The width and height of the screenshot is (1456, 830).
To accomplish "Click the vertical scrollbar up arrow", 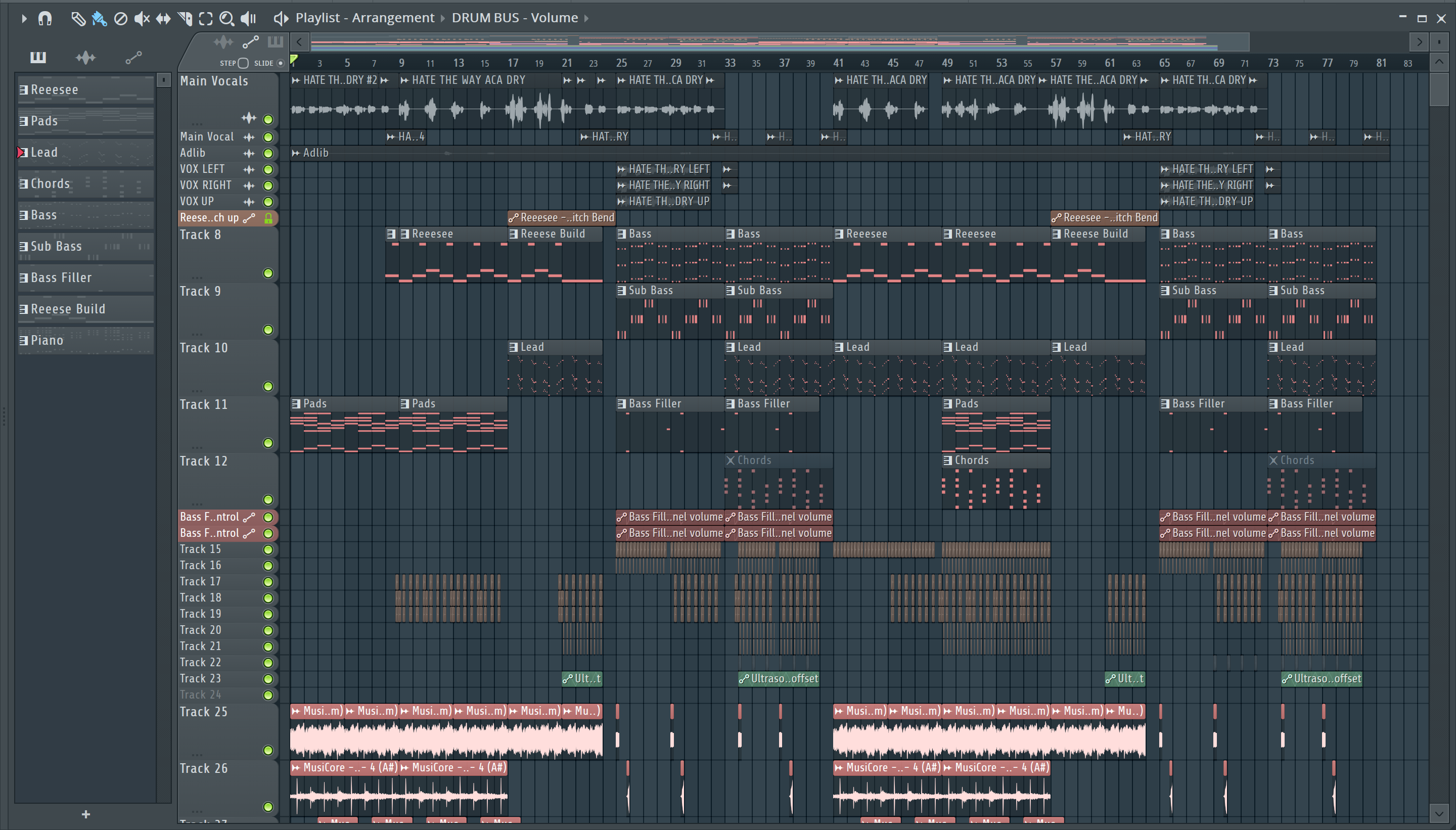I will 1439,62.
